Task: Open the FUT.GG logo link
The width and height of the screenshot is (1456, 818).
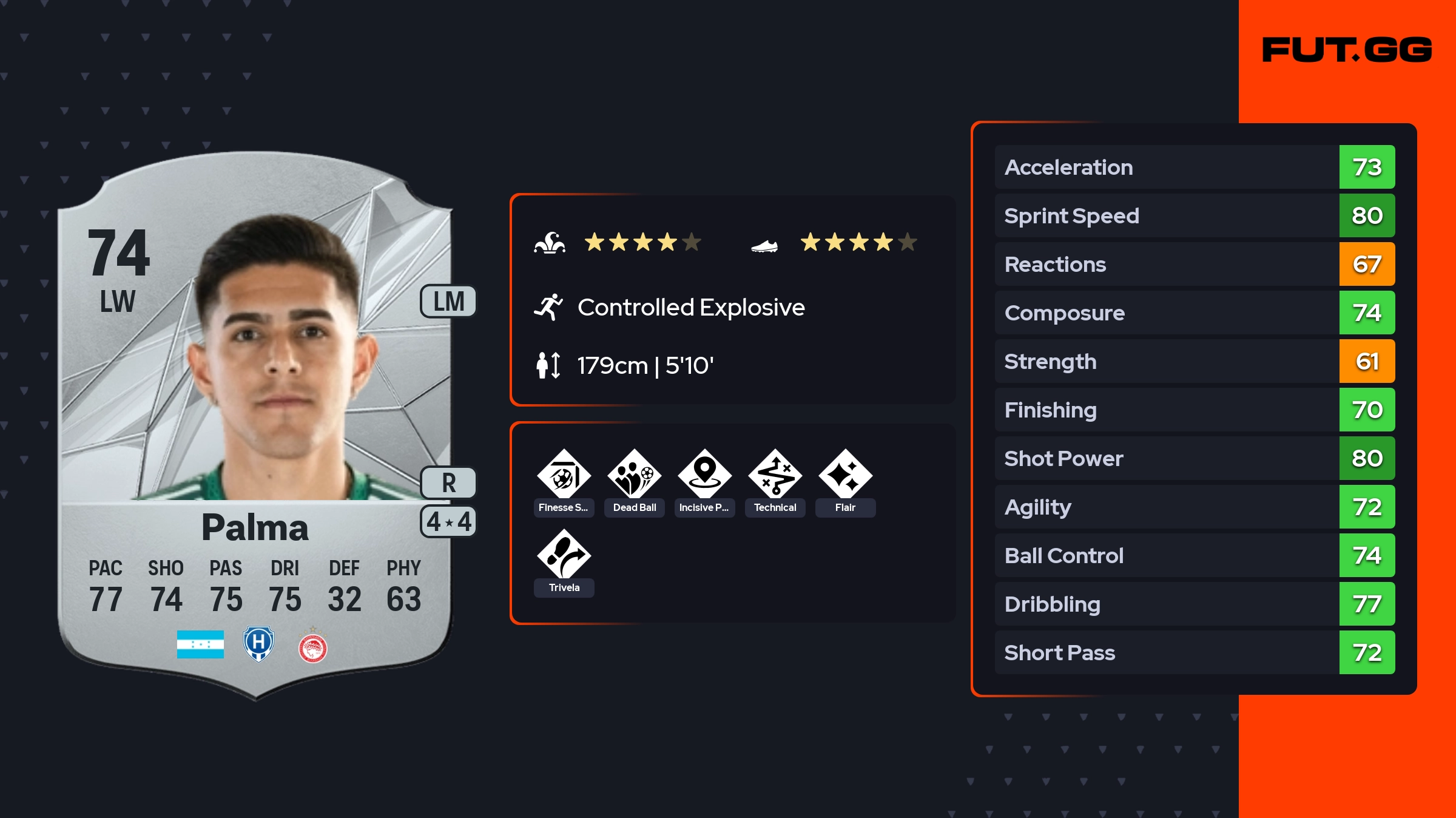Action: 1347,50
